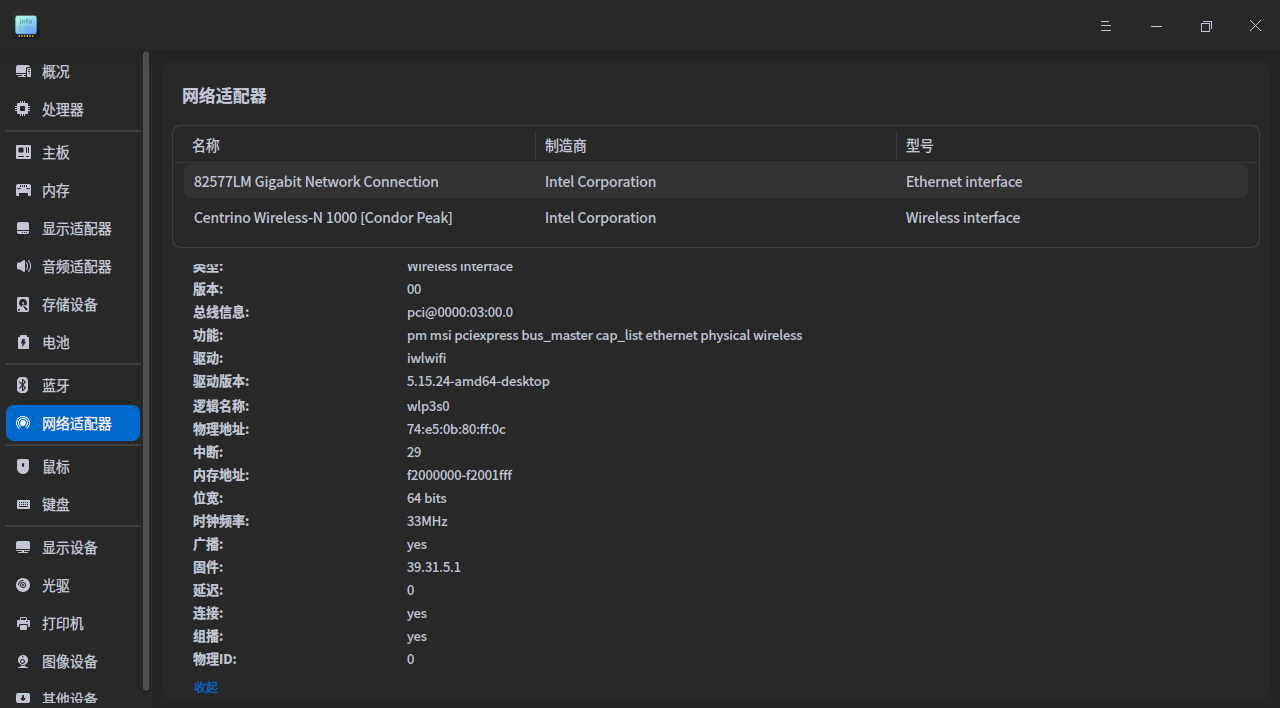The image size is (1280, 708).
Task: Click the device manager app icon in title bar
Action: [26, 26]
